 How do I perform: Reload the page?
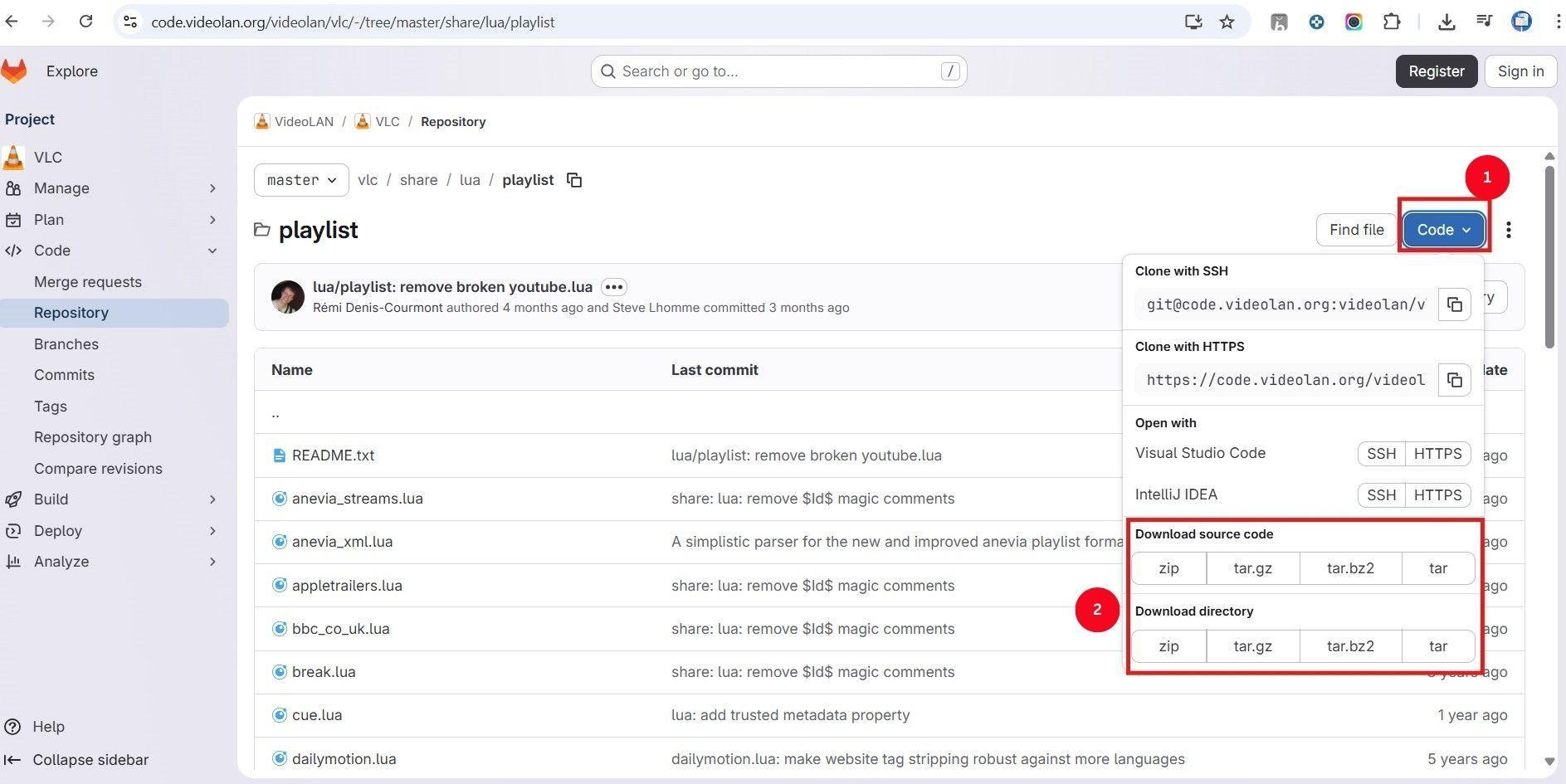pyautogui.click(x=85, y=22)
